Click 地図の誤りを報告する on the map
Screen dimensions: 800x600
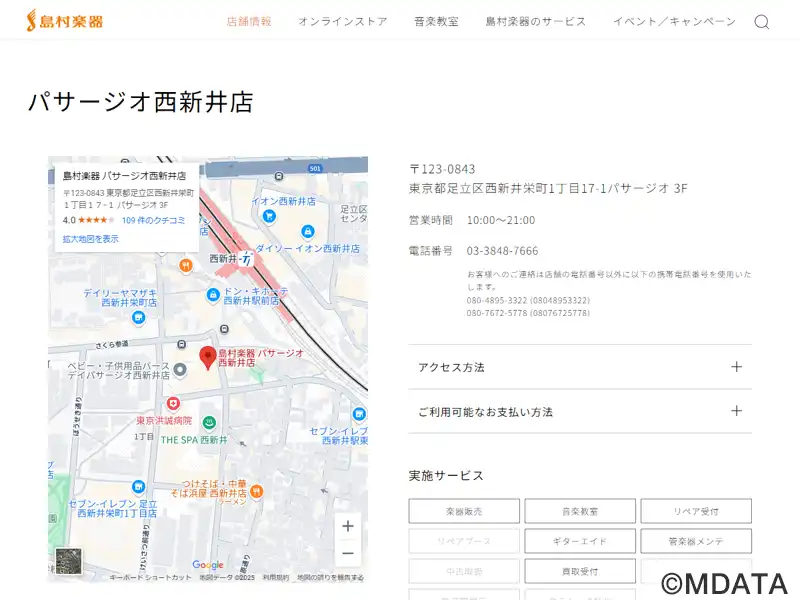pos(331,578)
